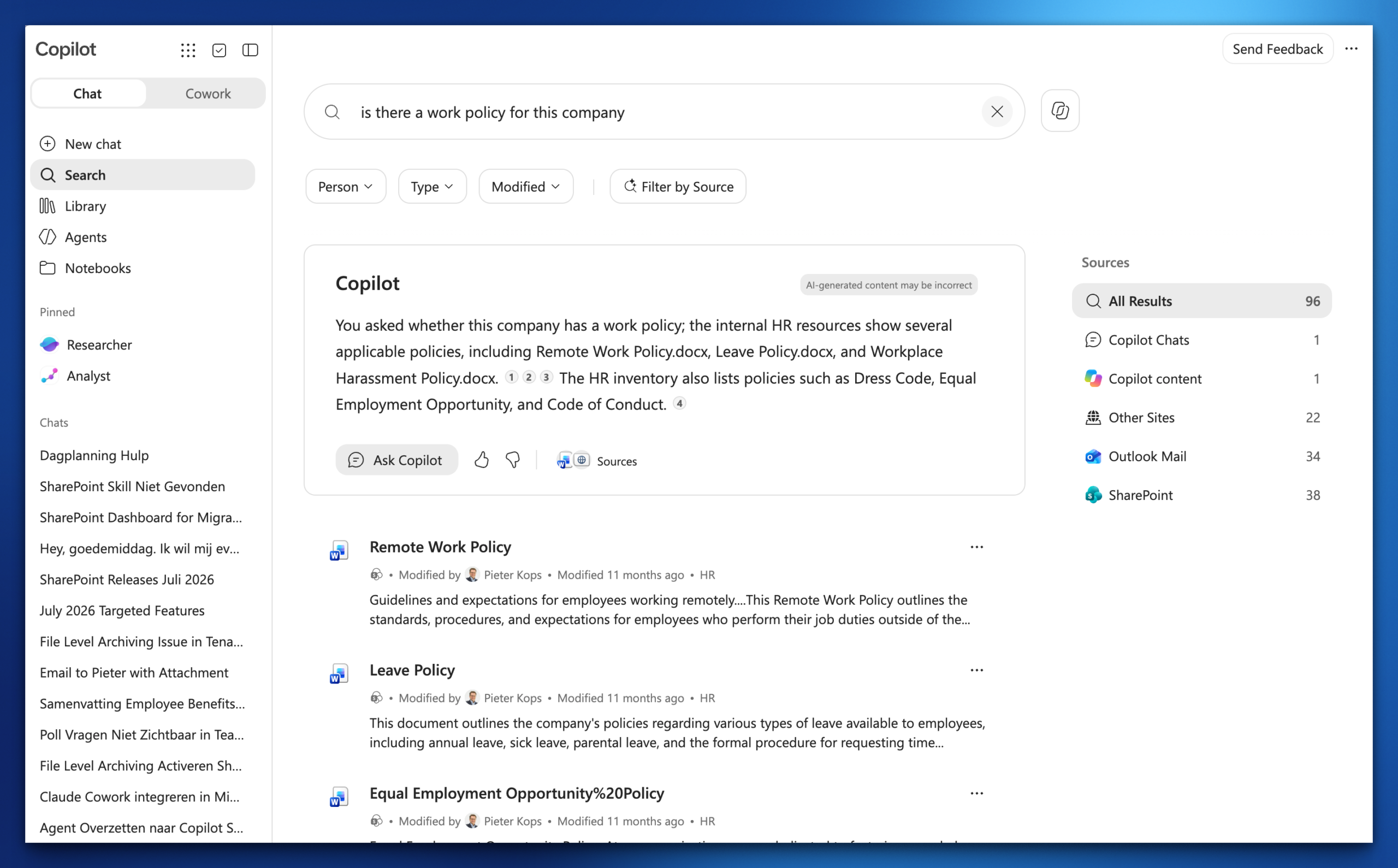
Task: Click the Ask Copilot button
Action: click(x=396, y=460)
